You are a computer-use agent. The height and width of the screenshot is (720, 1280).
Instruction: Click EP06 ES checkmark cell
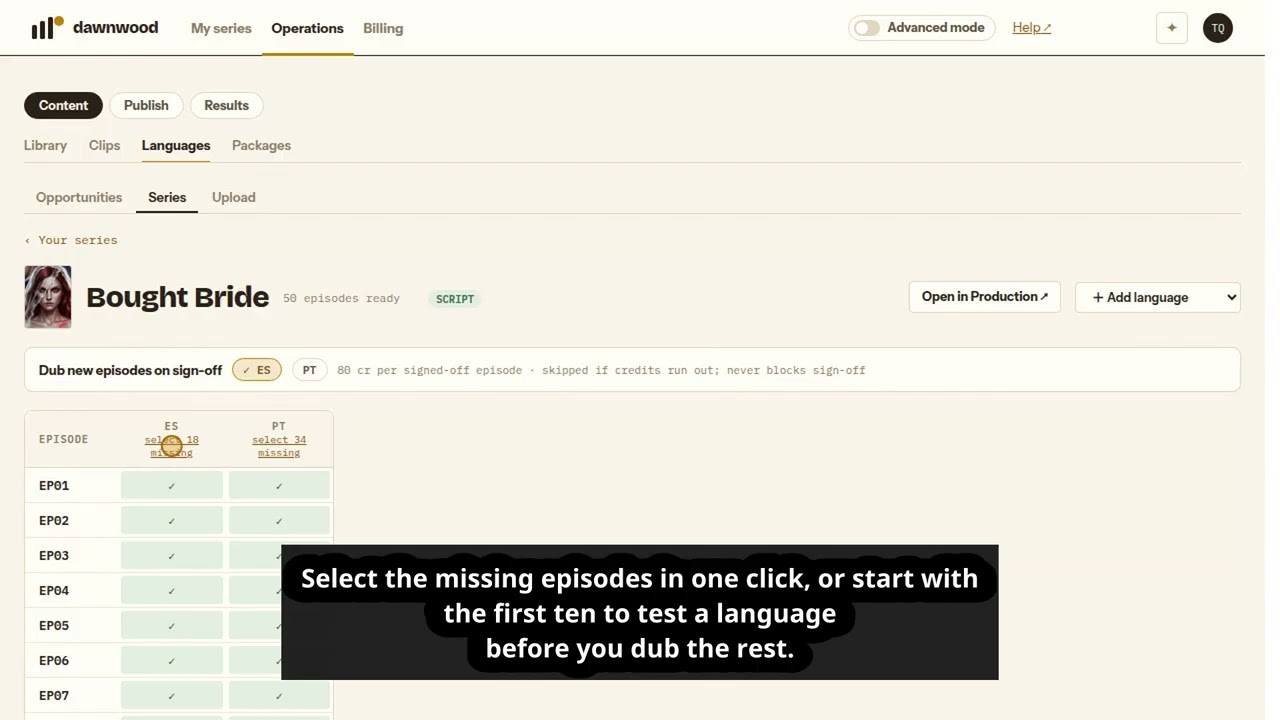point(171,661)
